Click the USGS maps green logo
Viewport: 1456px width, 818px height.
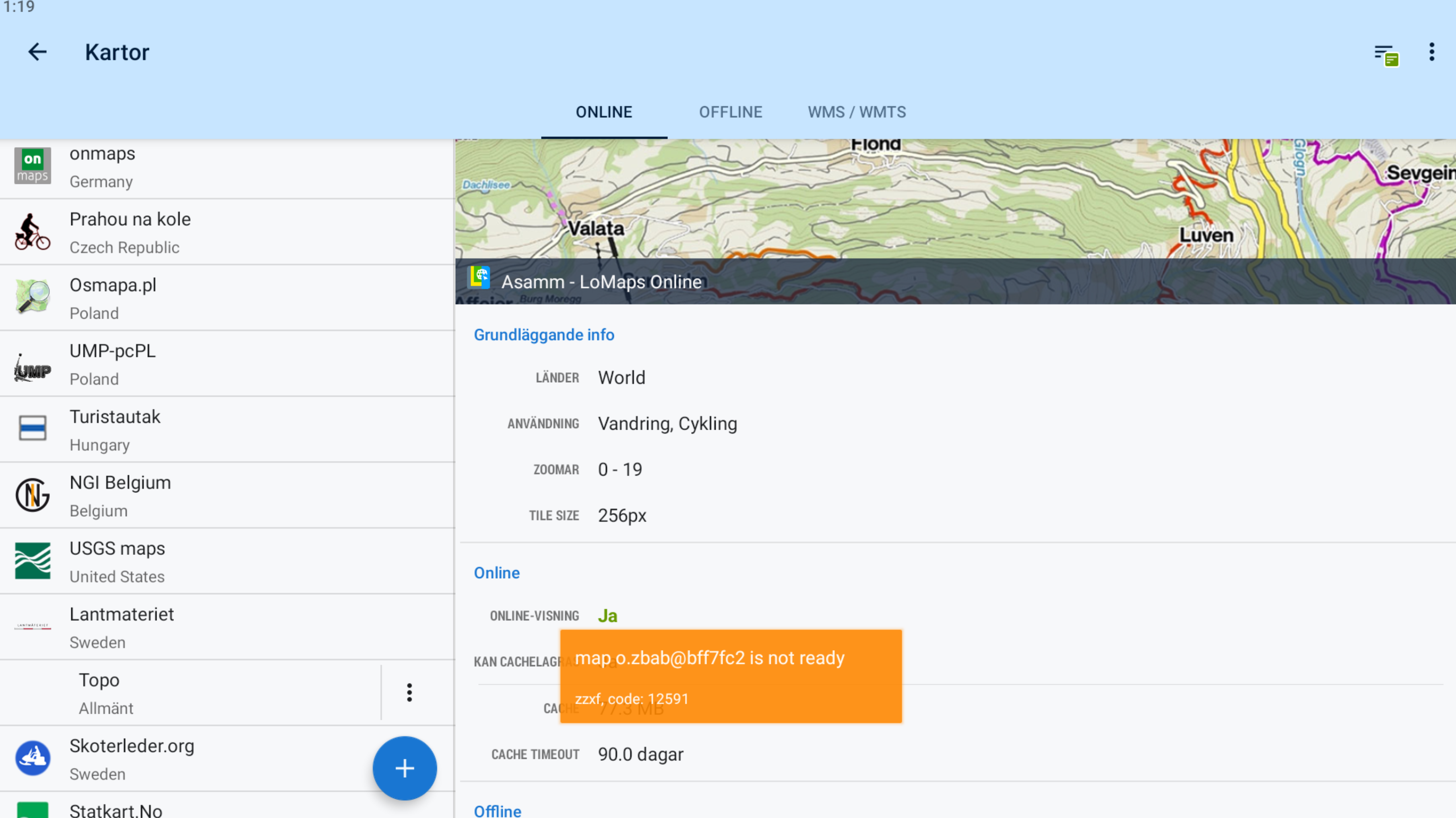point(33,560)
